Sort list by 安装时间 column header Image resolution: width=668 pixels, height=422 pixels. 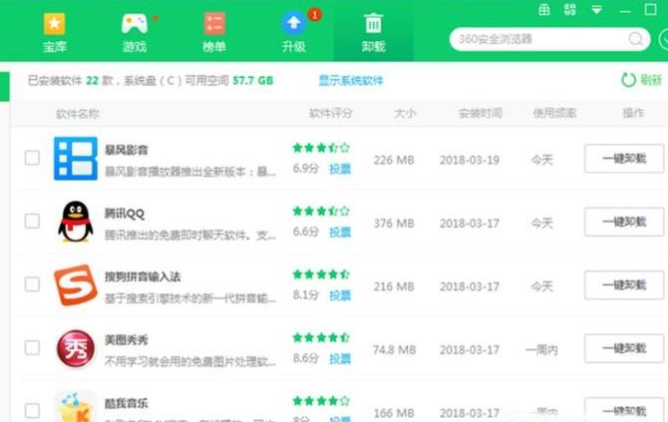(x=480, y=113)
